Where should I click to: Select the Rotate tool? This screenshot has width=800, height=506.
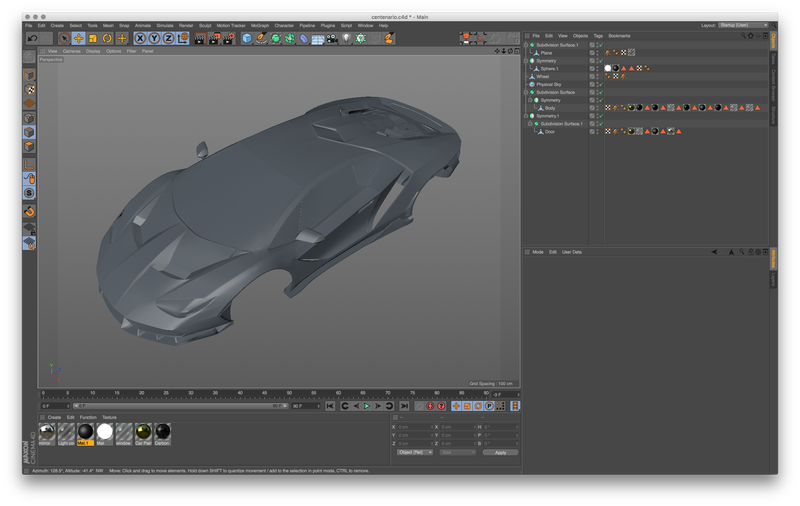107,38
